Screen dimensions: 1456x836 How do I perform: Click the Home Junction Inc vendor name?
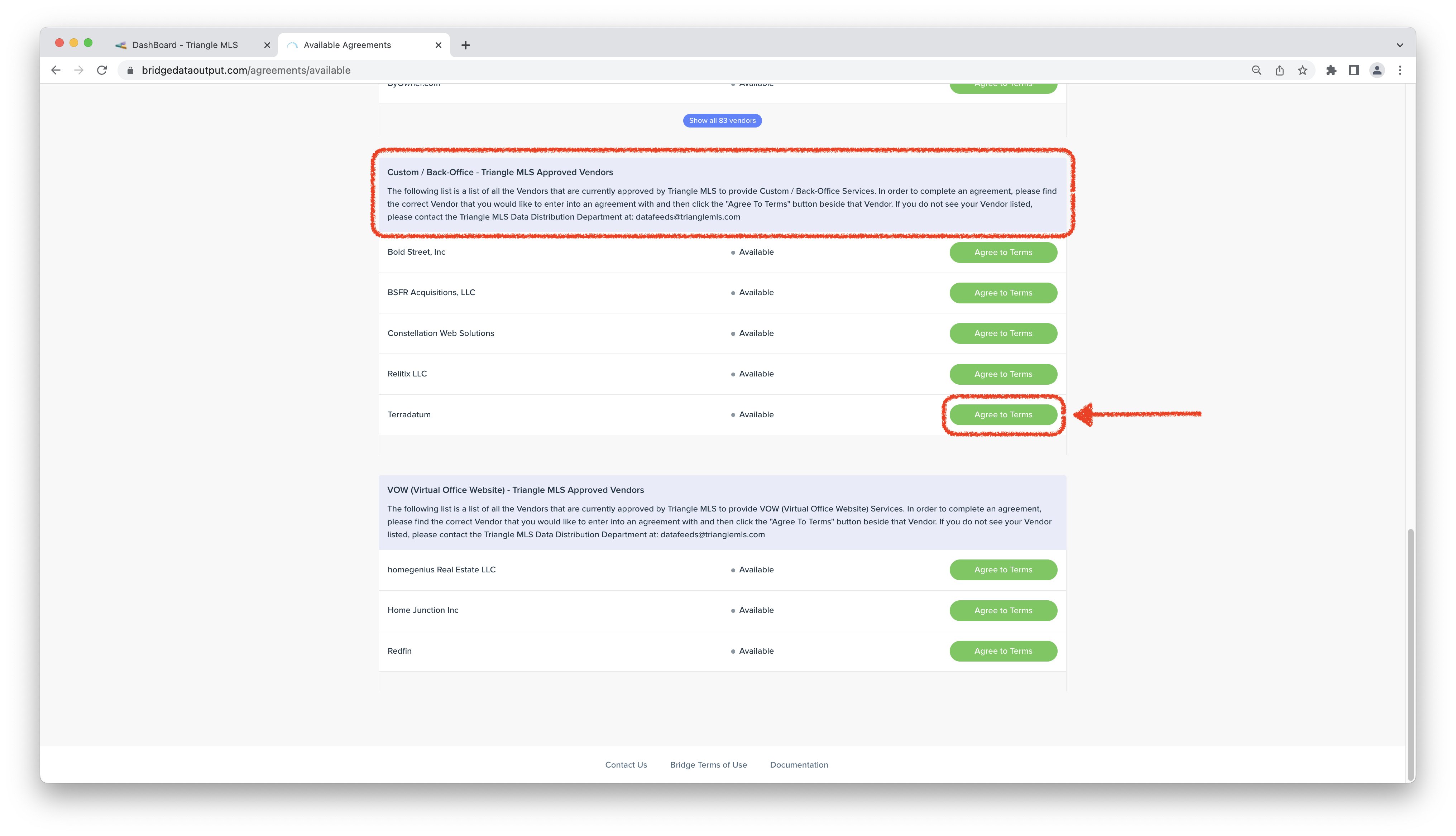422,610
